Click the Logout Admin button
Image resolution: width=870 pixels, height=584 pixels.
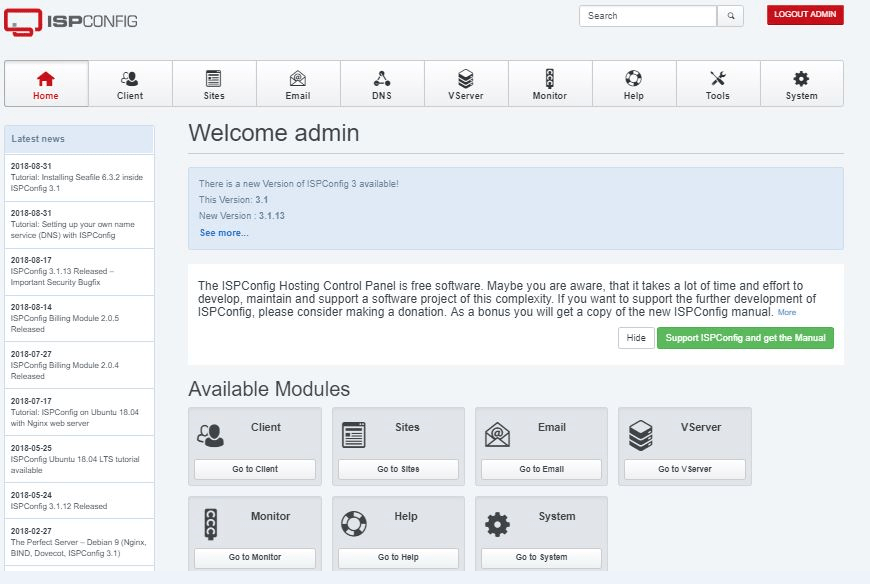(805, 15)
